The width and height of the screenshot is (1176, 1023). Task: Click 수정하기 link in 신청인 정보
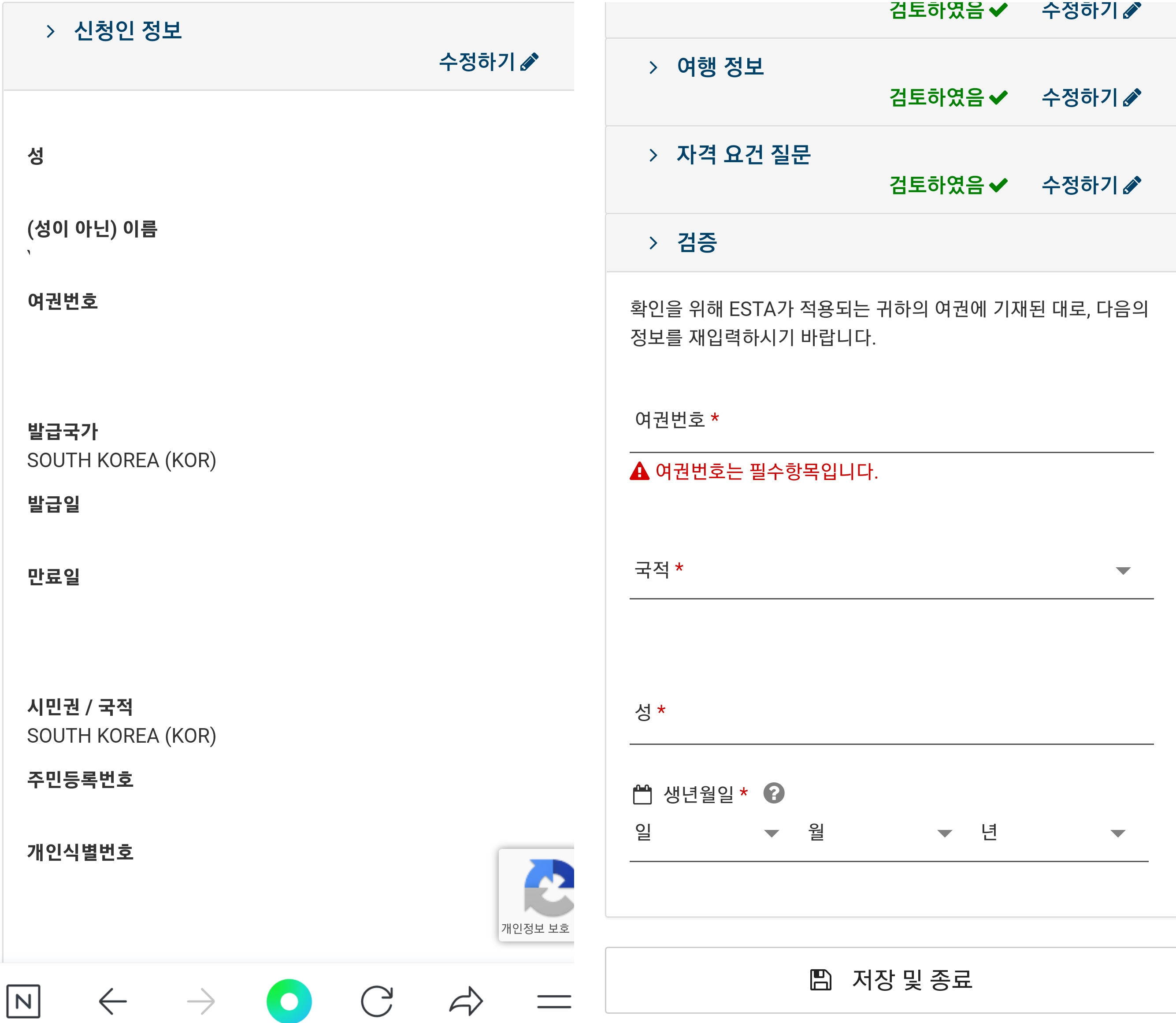(489, 62)
